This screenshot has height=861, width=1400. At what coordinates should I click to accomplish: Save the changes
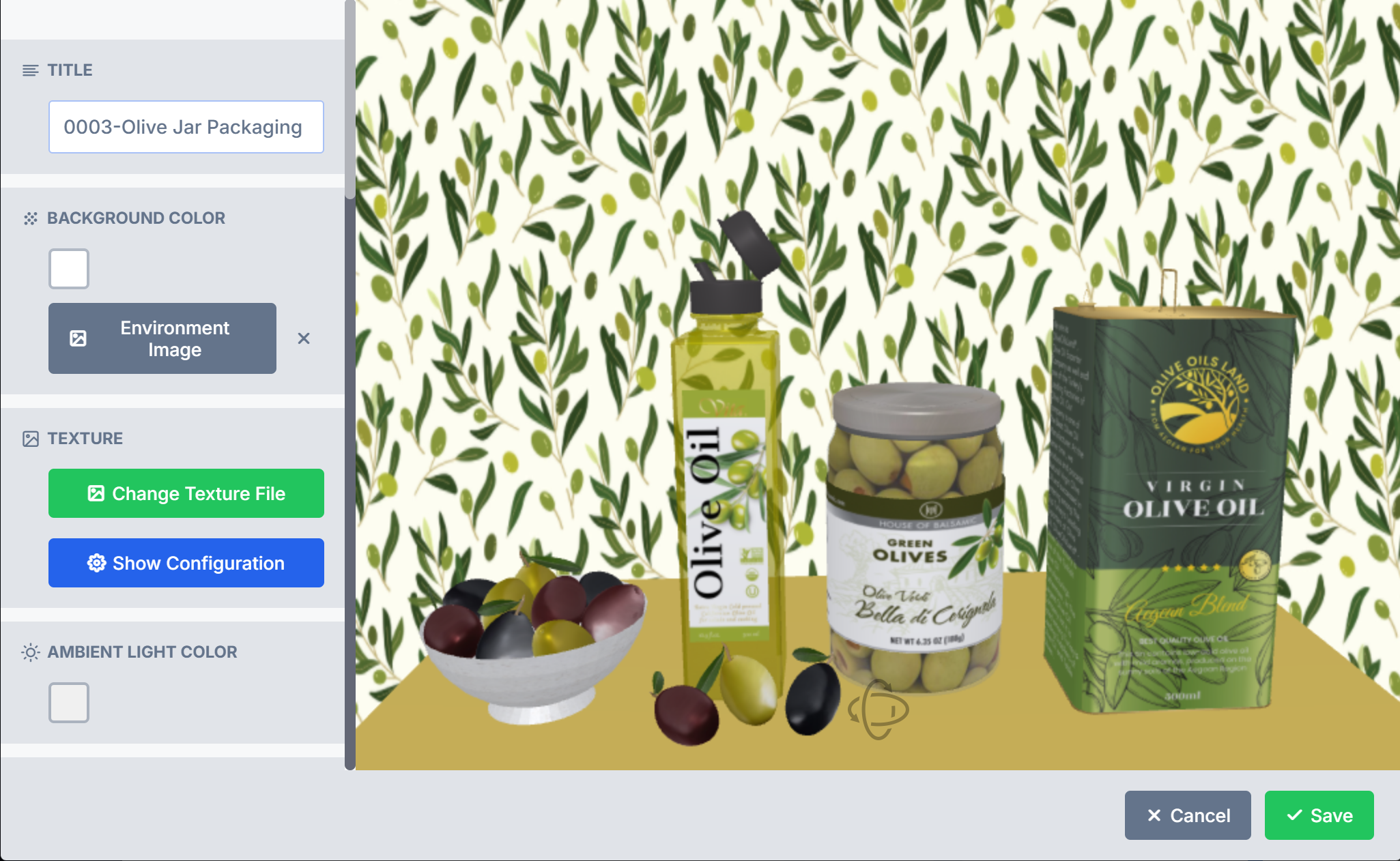[x=1319, y=815]
